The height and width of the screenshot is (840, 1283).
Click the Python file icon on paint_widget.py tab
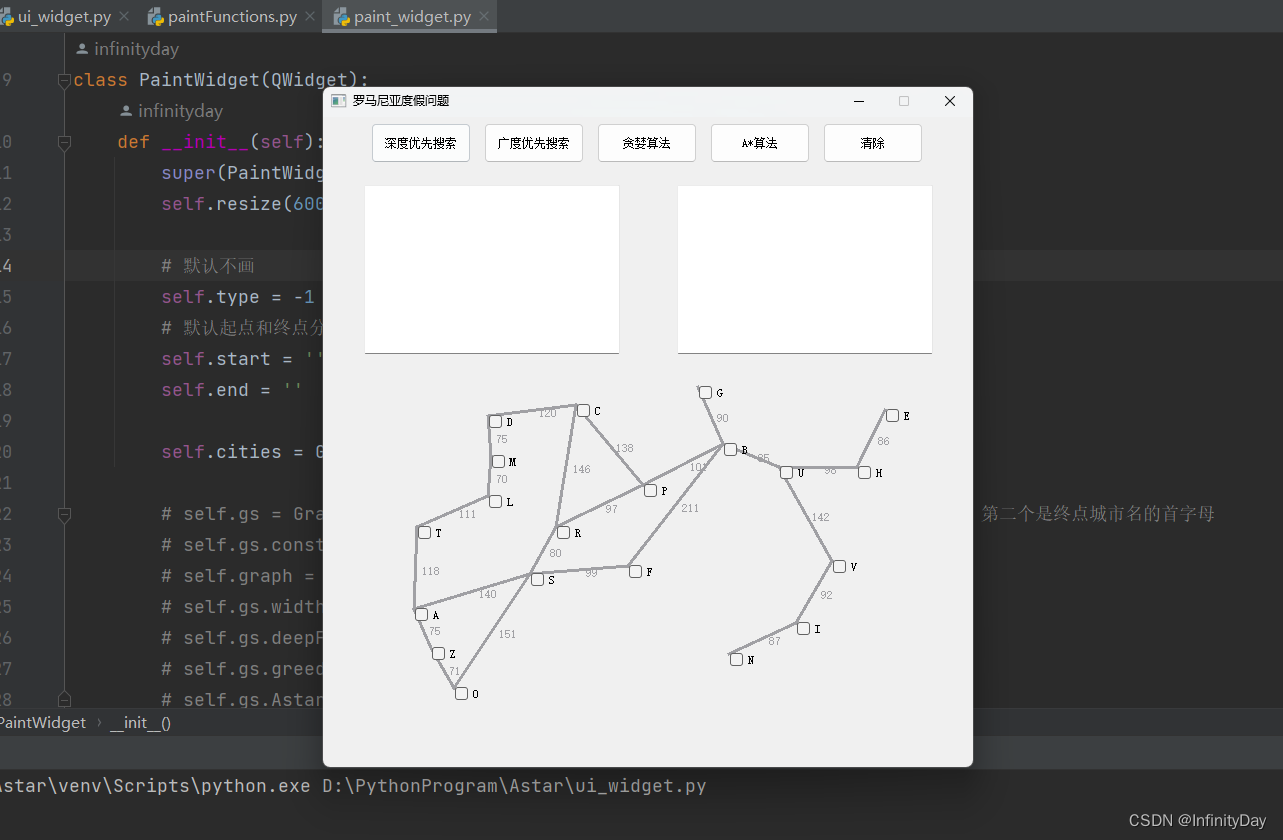tap(342, 17)
